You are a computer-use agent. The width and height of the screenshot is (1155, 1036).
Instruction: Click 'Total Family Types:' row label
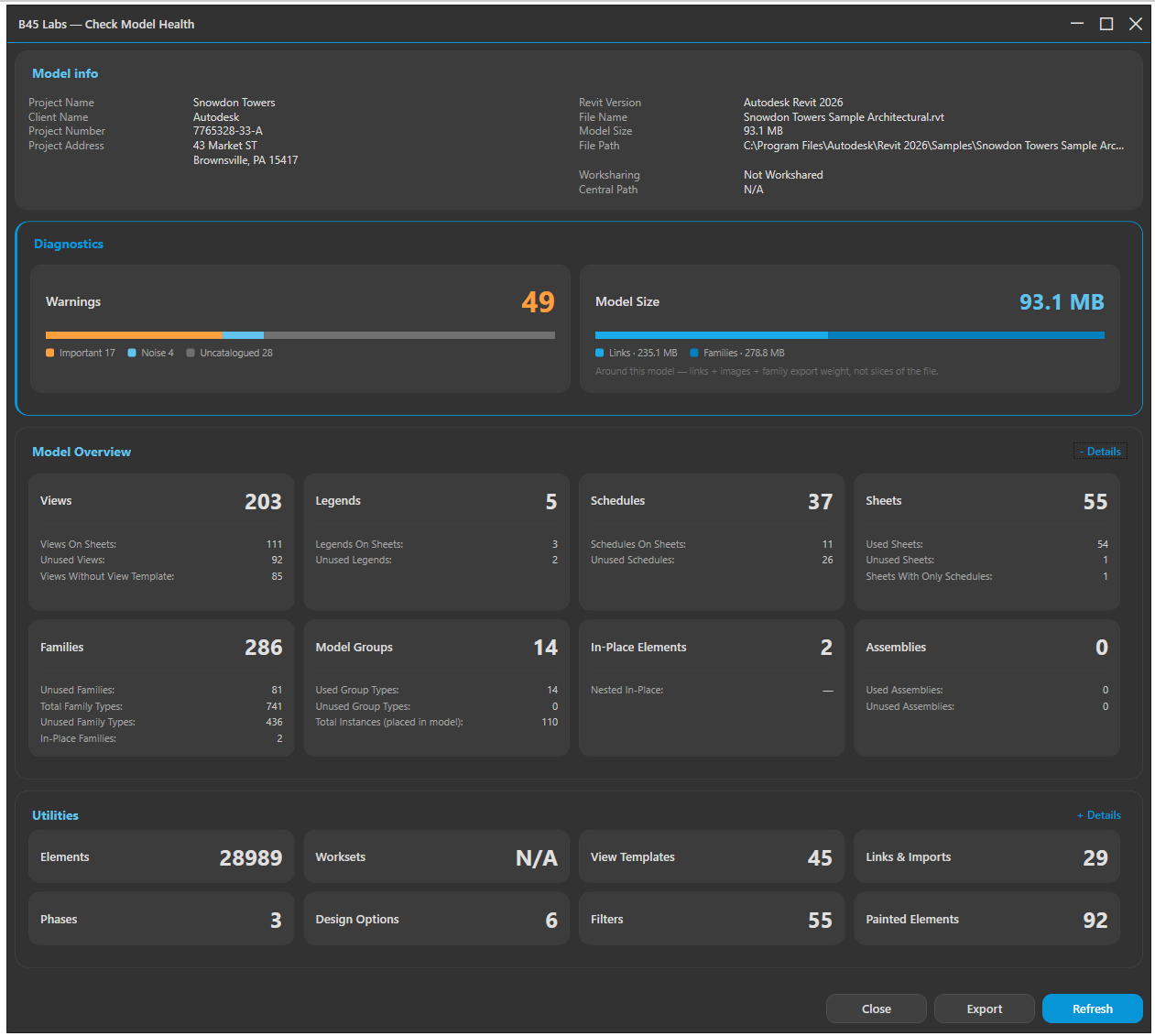82,706
